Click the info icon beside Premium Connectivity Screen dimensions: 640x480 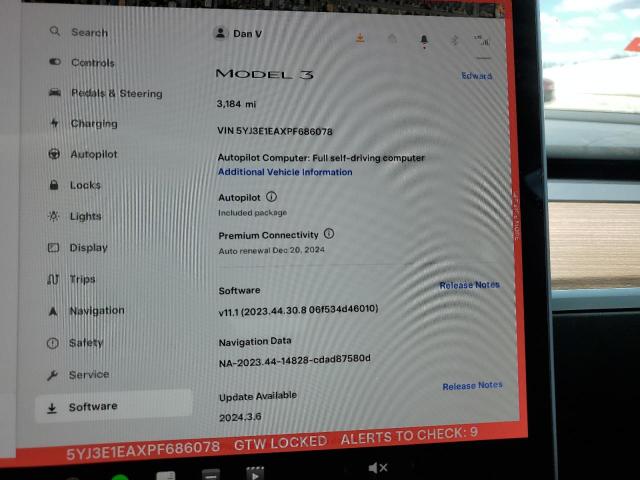point(329,233)
